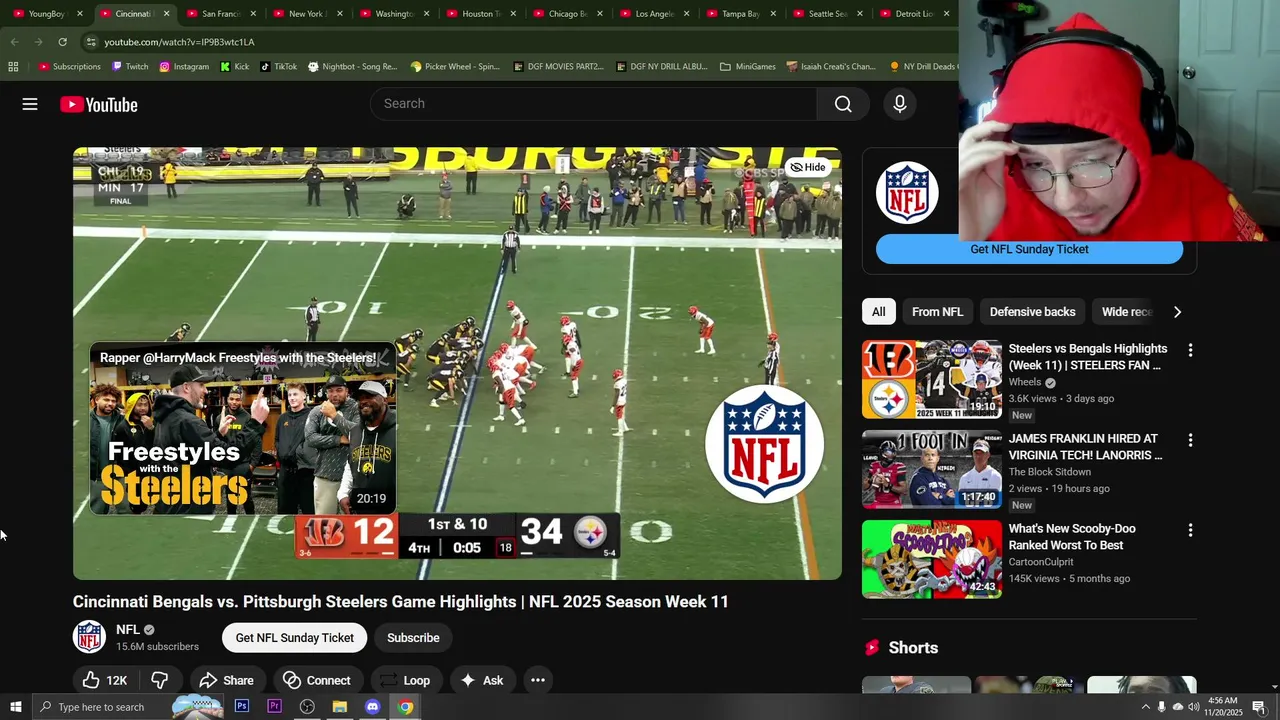
Task: Open Nightbot Song Requests bookmark
Action: pos(353,67)
